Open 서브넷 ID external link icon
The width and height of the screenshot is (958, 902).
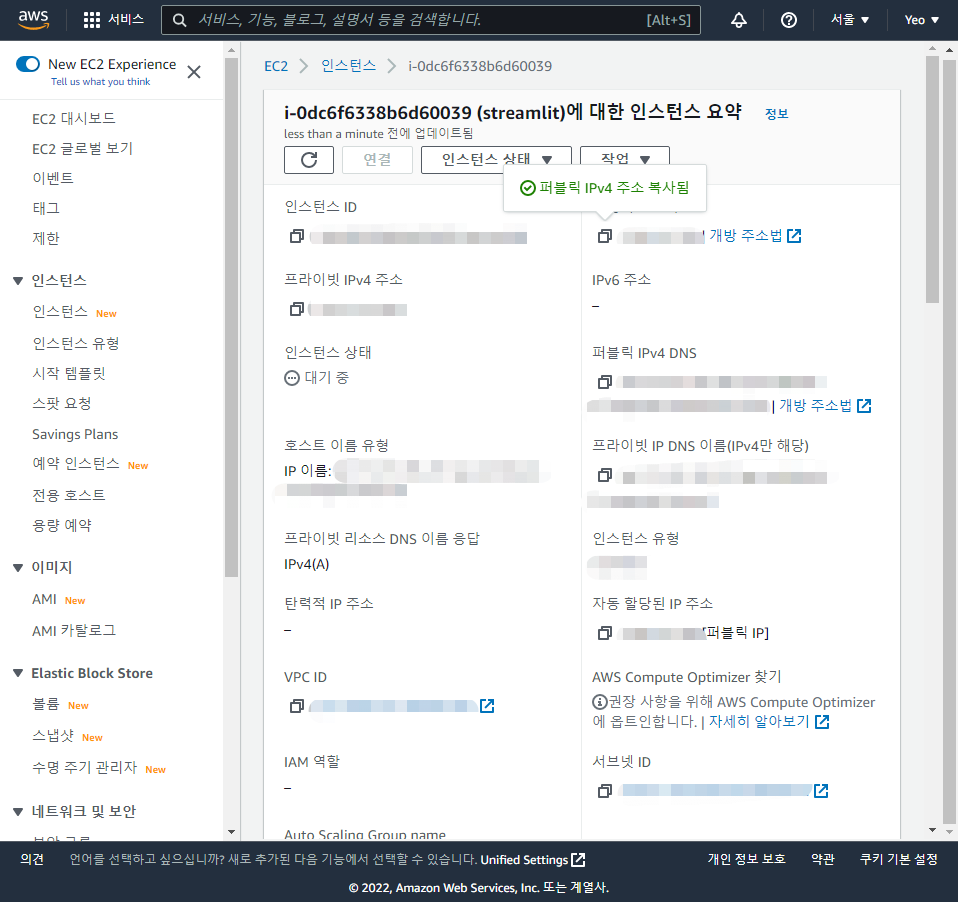[821, 791]
